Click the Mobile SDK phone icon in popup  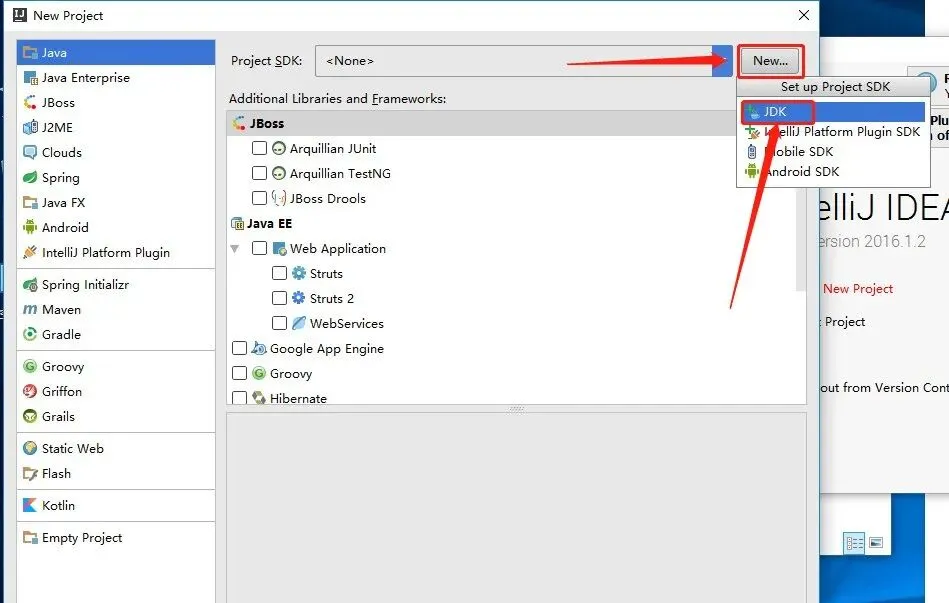click(752, 151)
